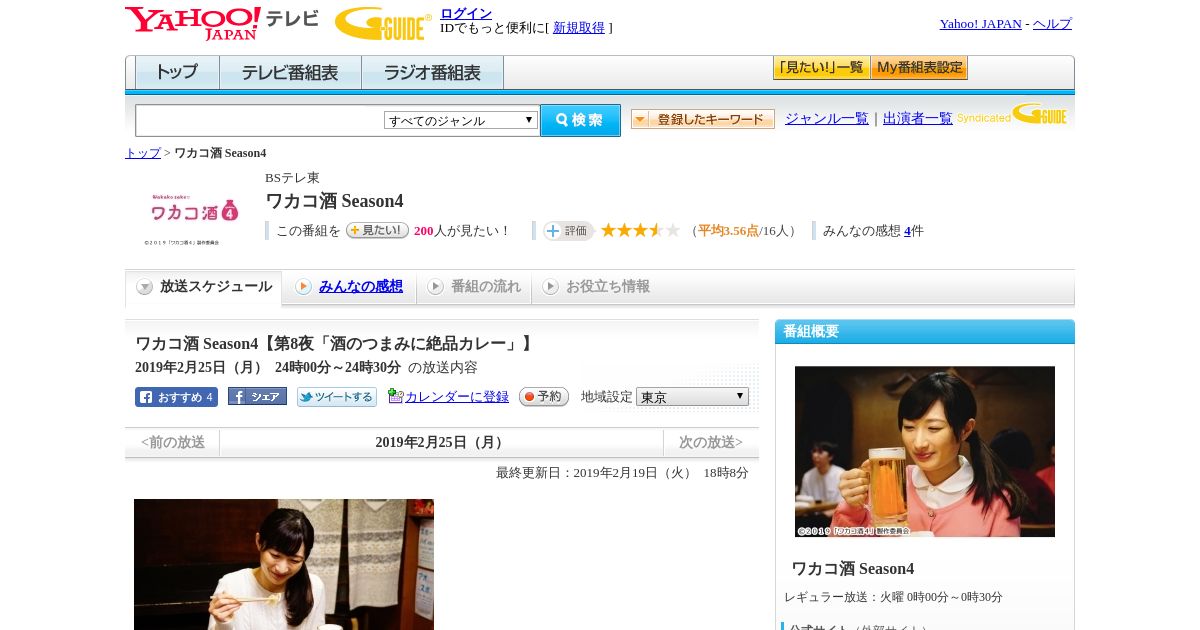
Task: Open the ヘルプ link
Action: tap(1052, 24)
